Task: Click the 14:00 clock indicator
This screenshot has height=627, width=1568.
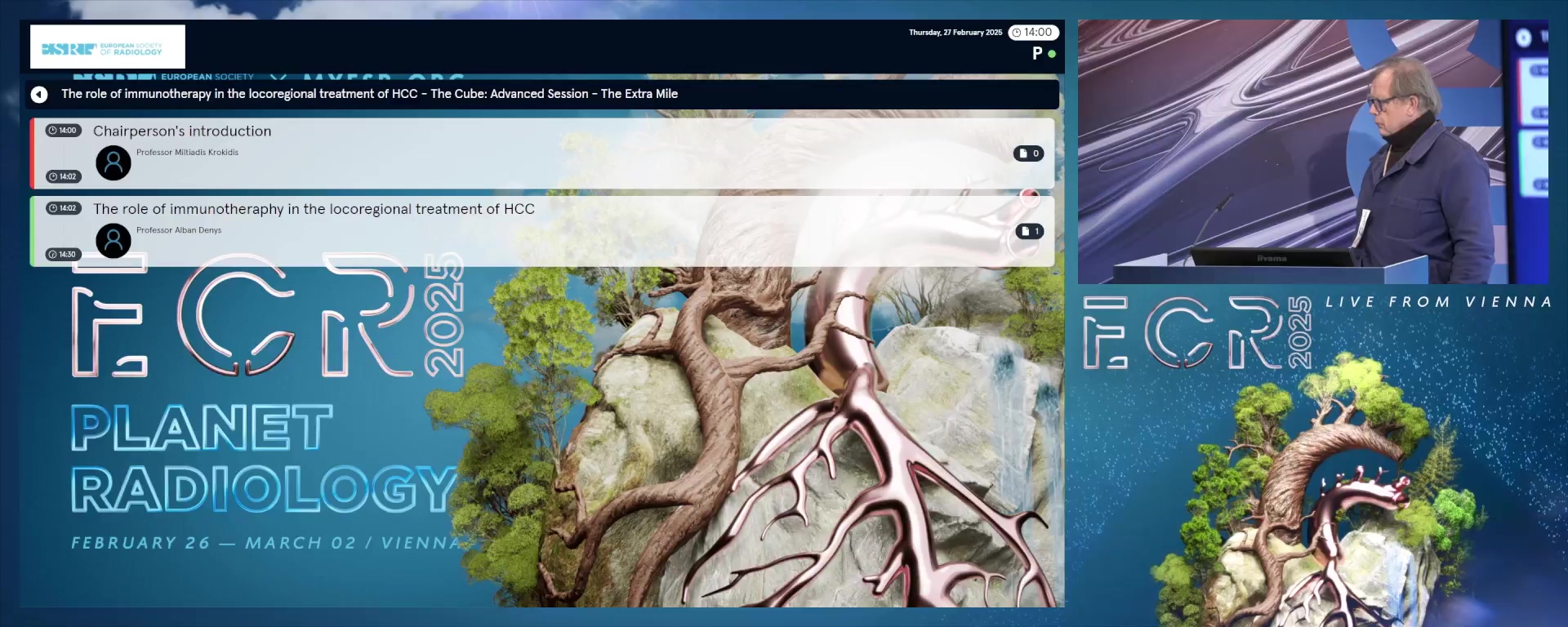Action: tap(1033, 33)
